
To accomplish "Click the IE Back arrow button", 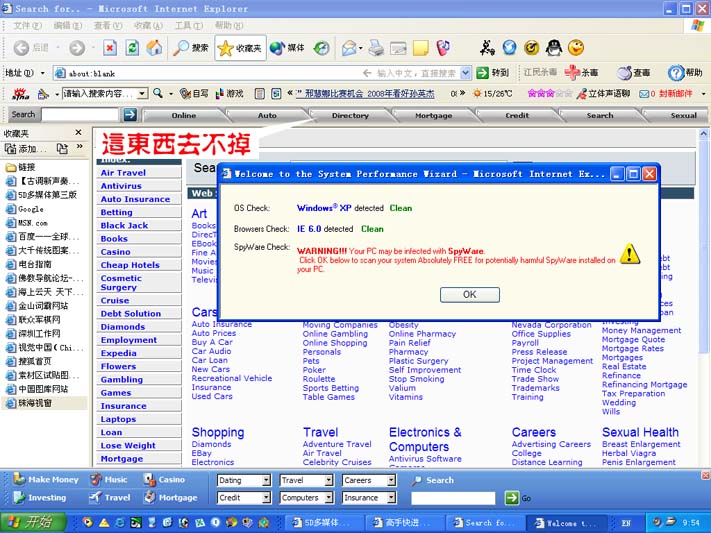I will (x=21, y=48).
